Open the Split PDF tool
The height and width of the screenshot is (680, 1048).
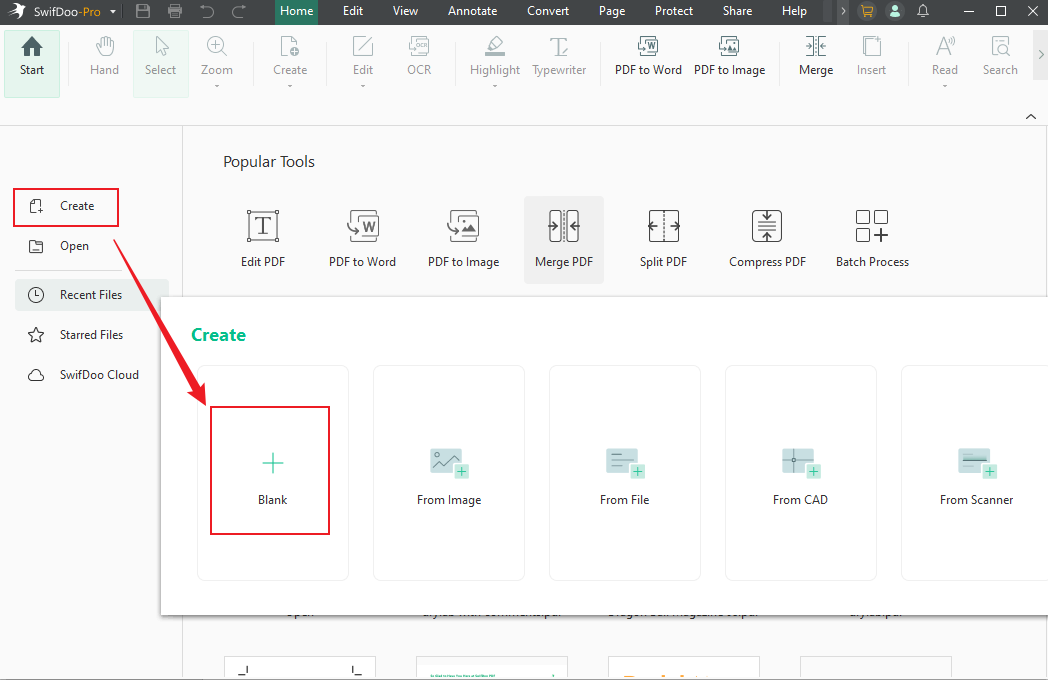663,237
